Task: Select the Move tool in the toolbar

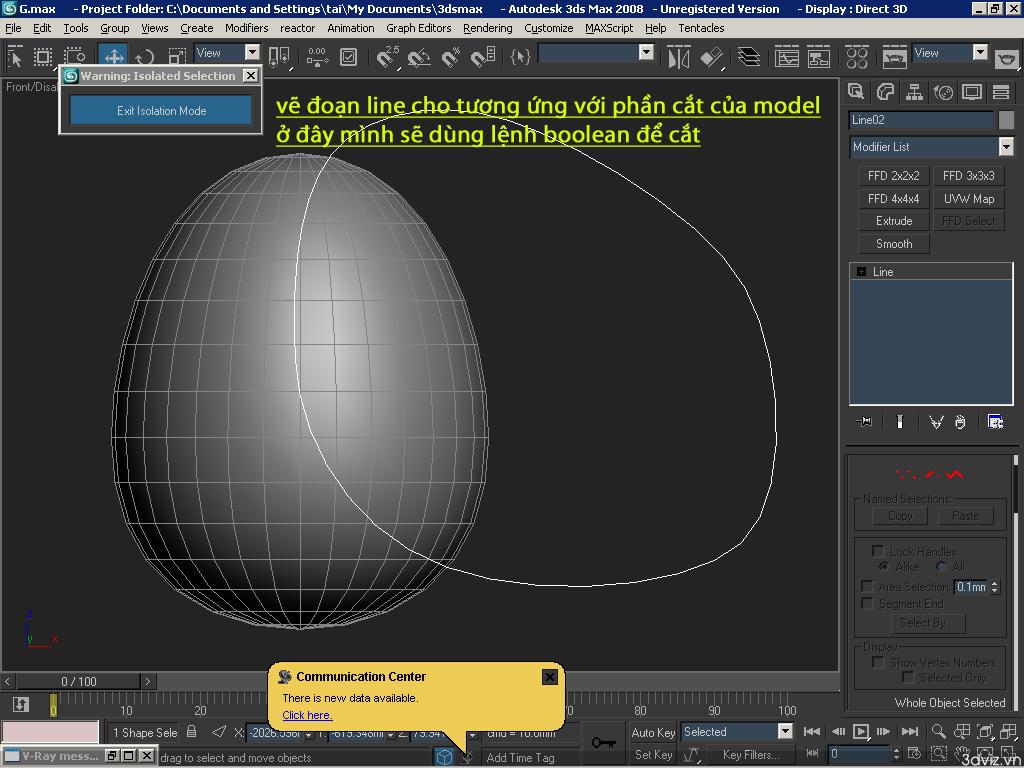Action: click(x=114, y=57)
